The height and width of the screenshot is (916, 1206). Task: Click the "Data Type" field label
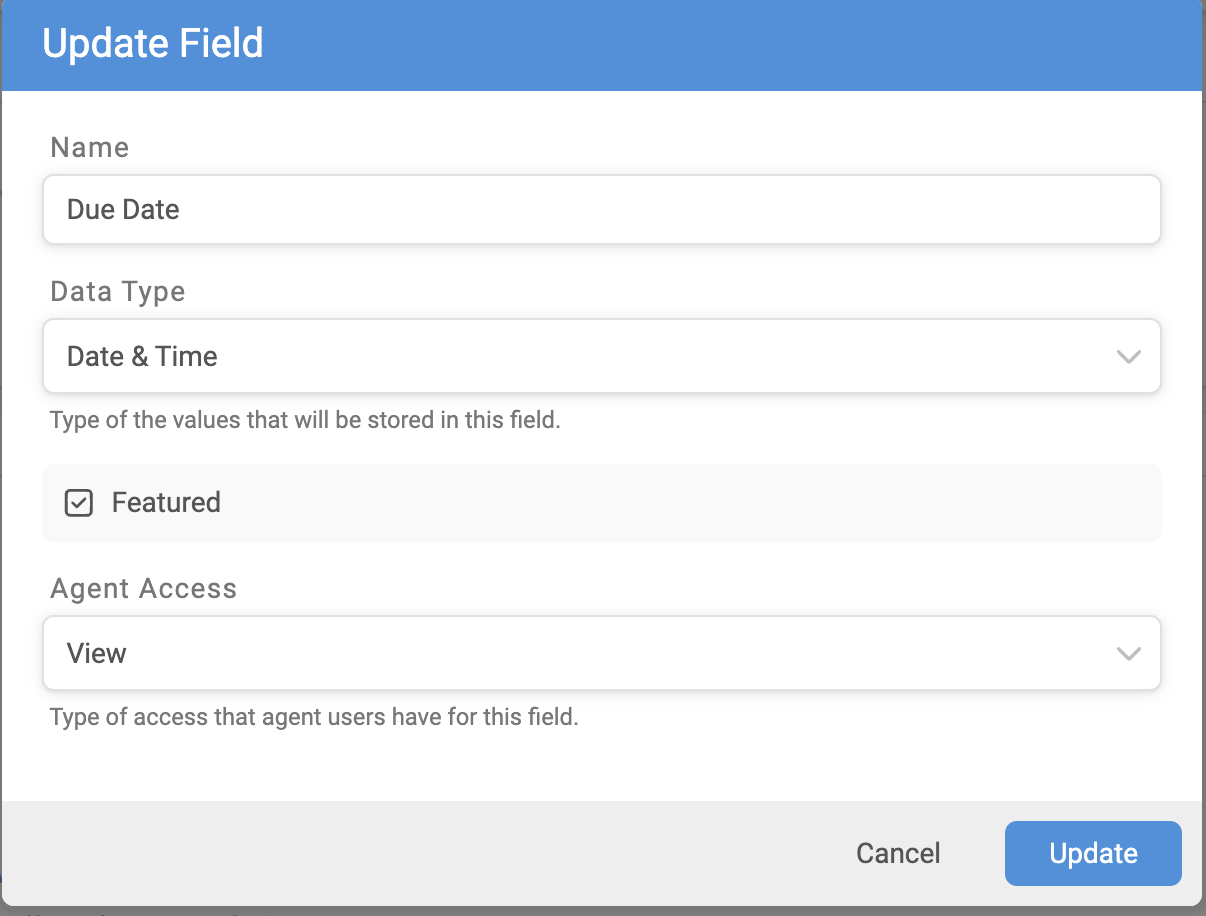[118, 292]
